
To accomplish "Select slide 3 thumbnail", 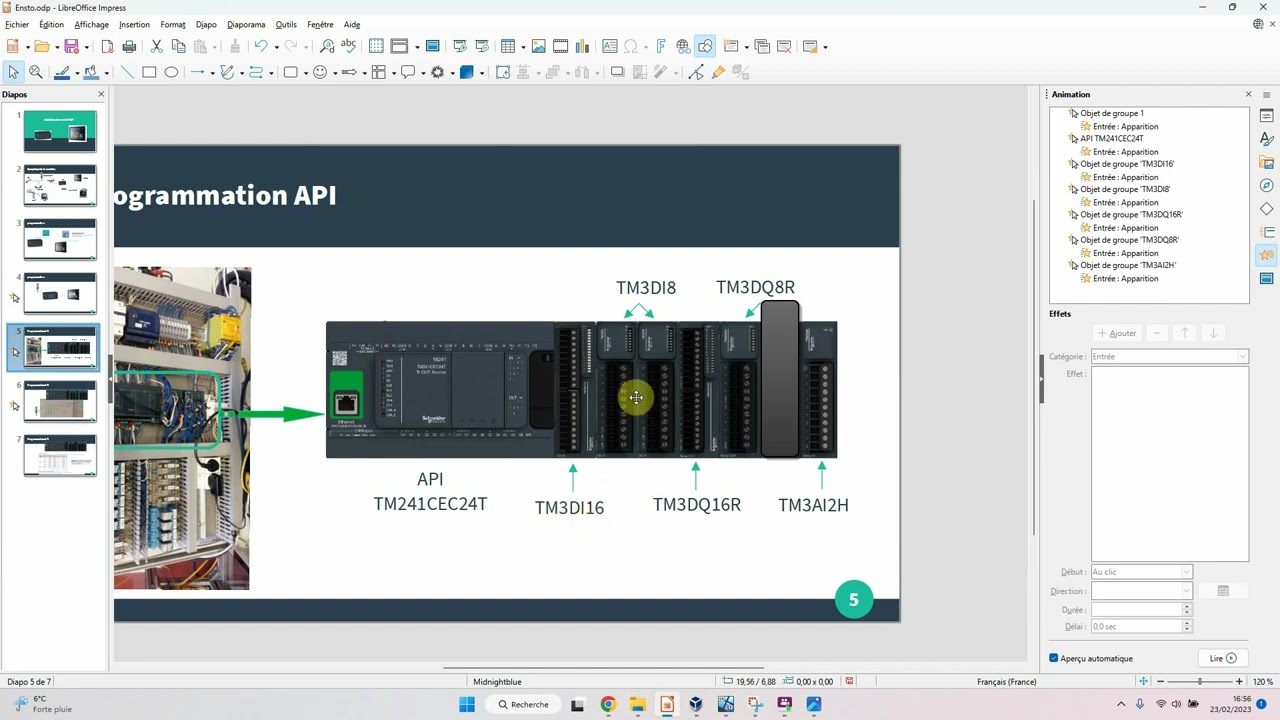I will (60, 240).
